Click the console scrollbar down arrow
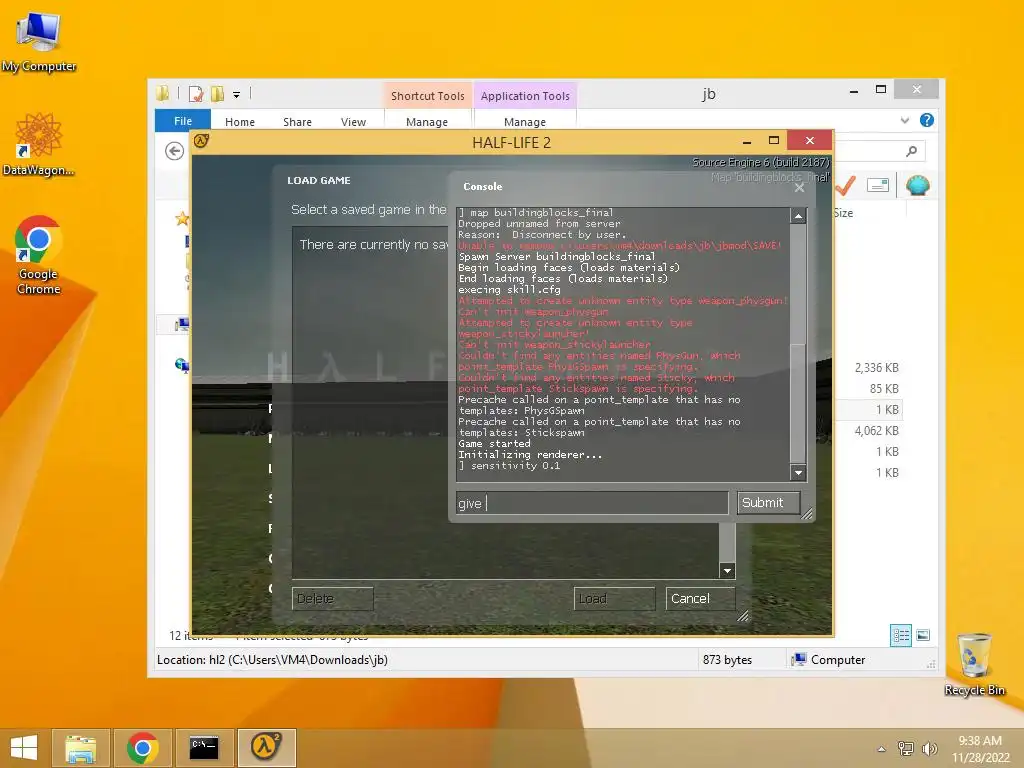The width and height of the screenshot is (1024, 768). click(x=798, y=472)
